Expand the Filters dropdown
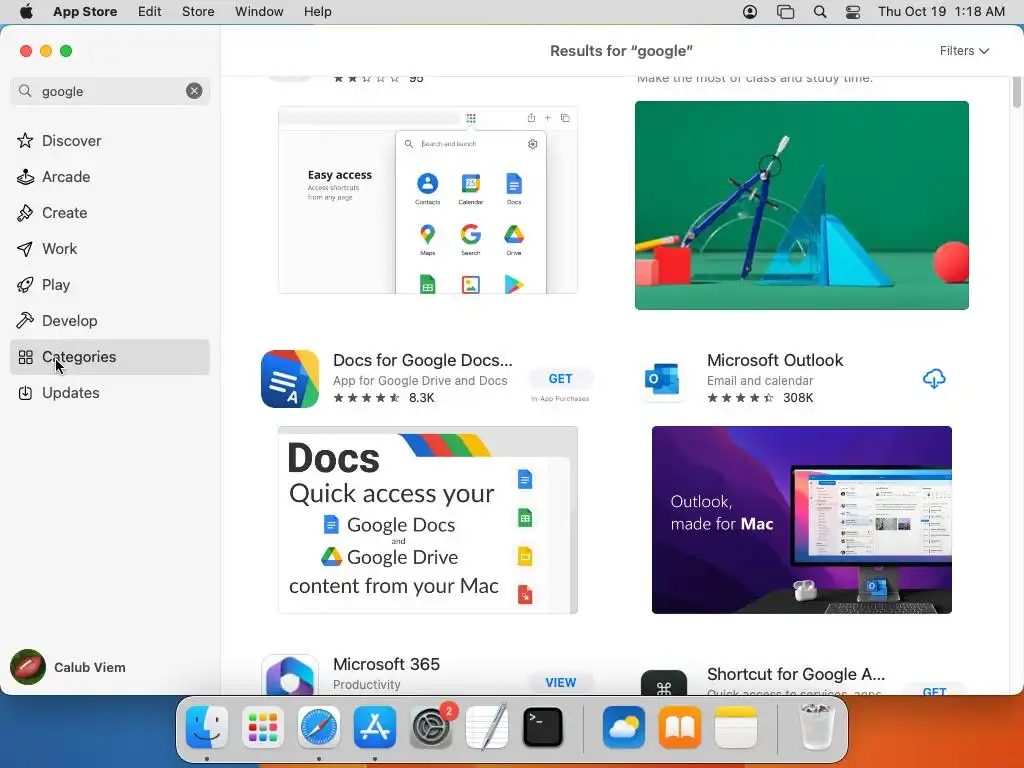 point(964,50)
